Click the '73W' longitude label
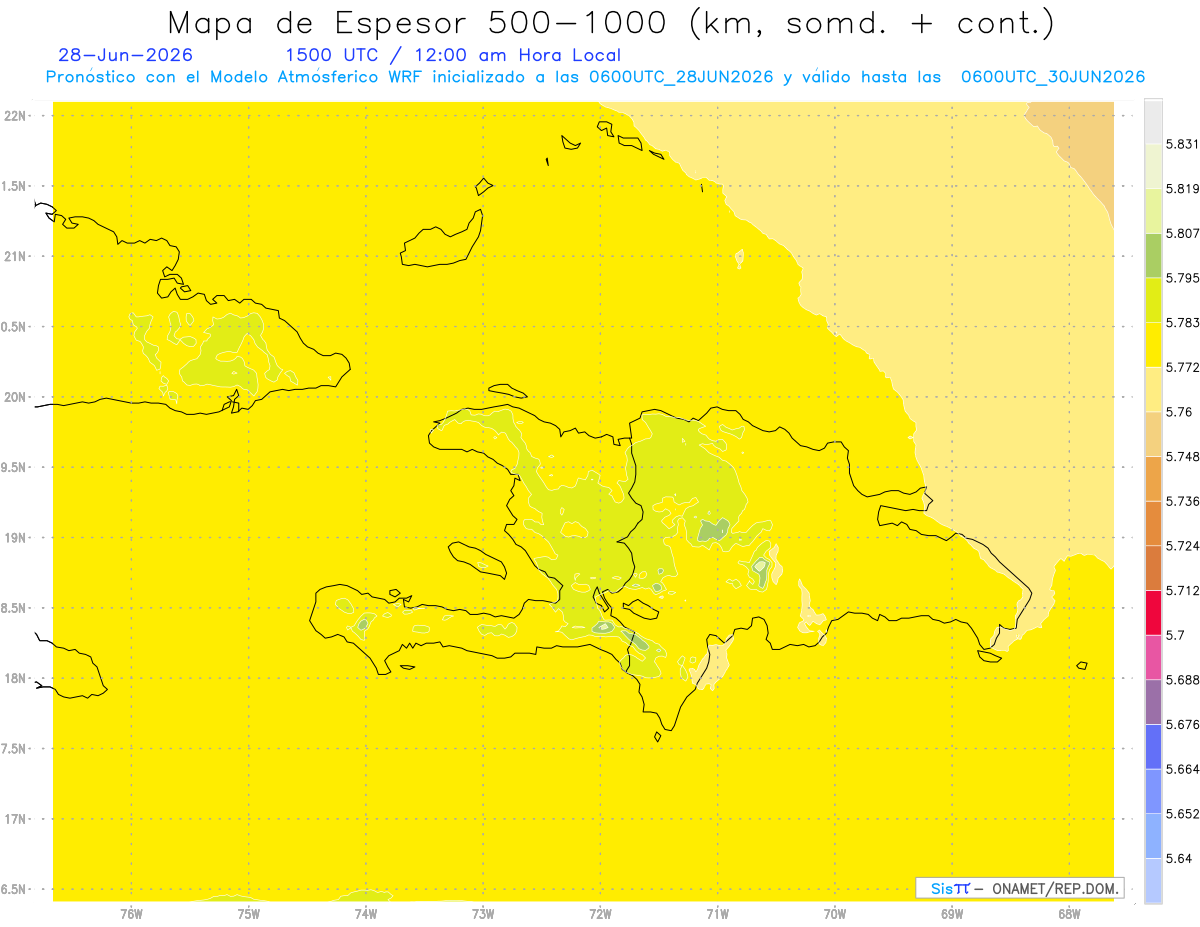 pos(483,914)
